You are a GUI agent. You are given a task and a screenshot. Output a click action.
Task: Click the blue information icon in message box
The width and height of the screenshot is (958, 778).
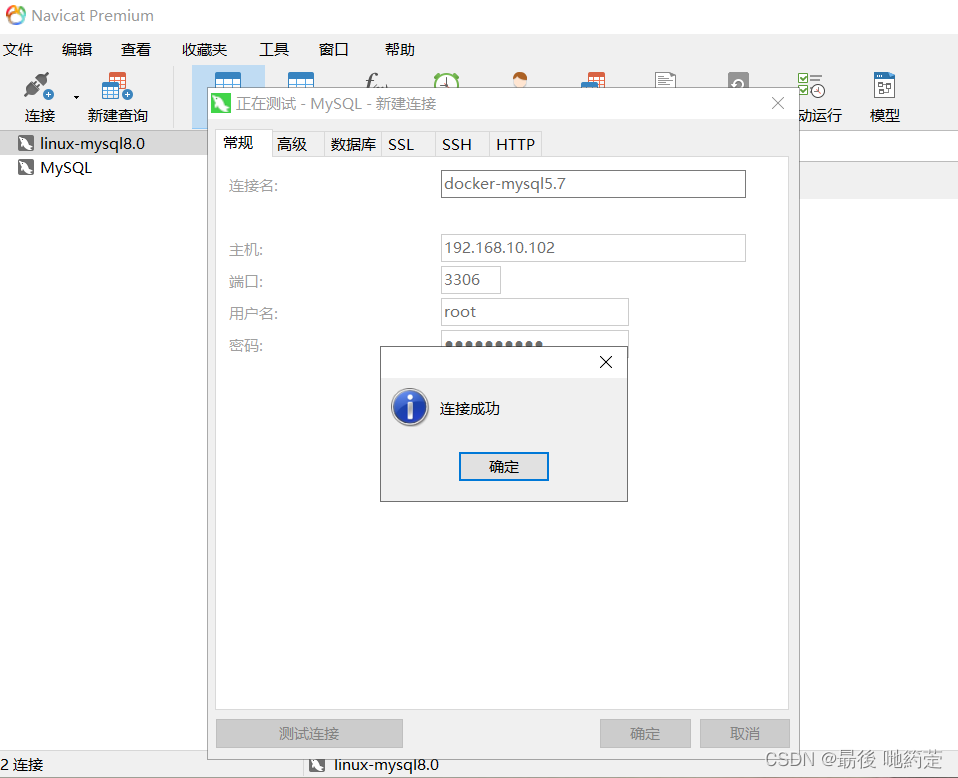[x=409, y=408]
